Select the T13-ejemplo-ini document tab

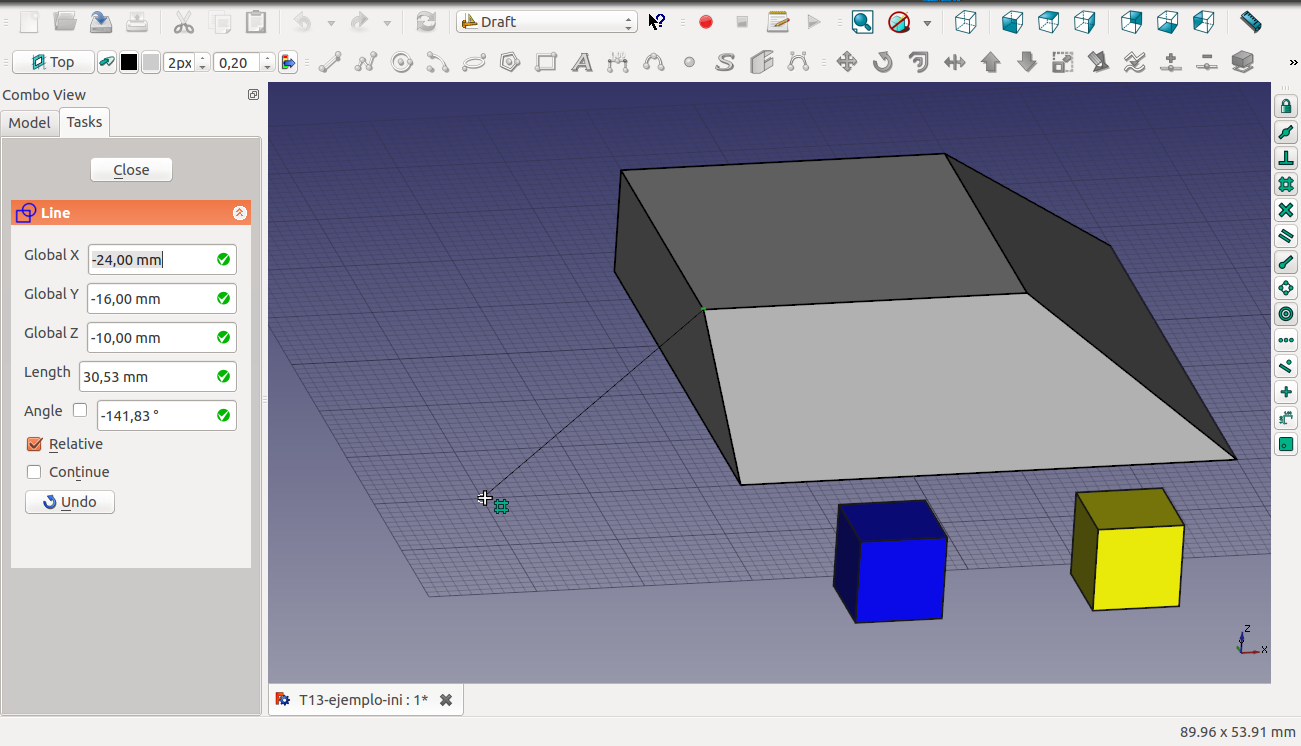click(x=363, y=700)
